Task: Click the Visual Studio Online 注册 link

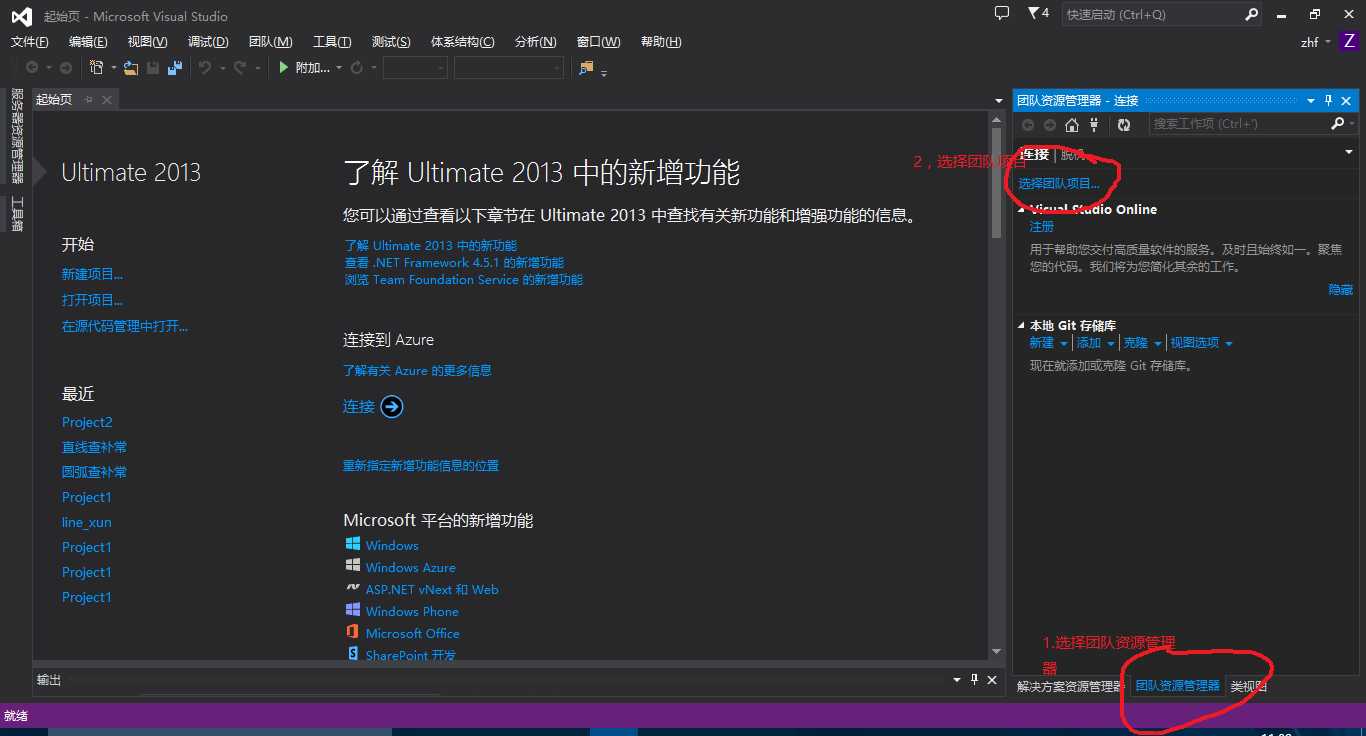Action: click(x=1042, y=227)
